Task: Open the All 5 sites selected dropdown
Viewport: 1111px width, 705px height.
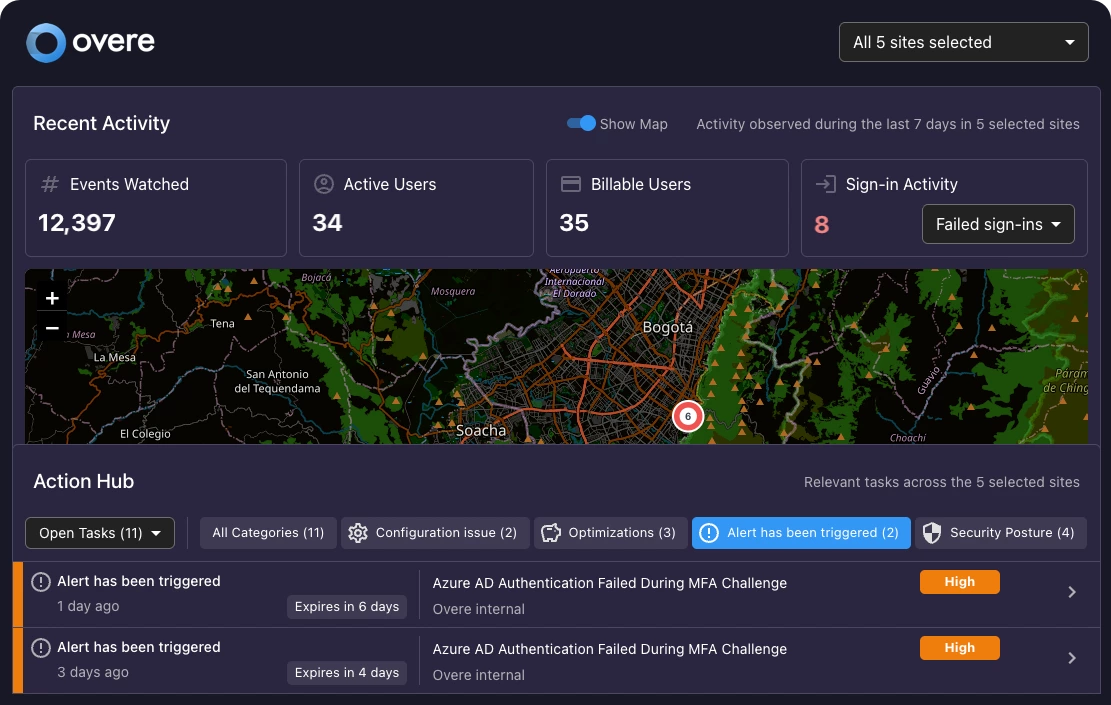Action: 964,43
